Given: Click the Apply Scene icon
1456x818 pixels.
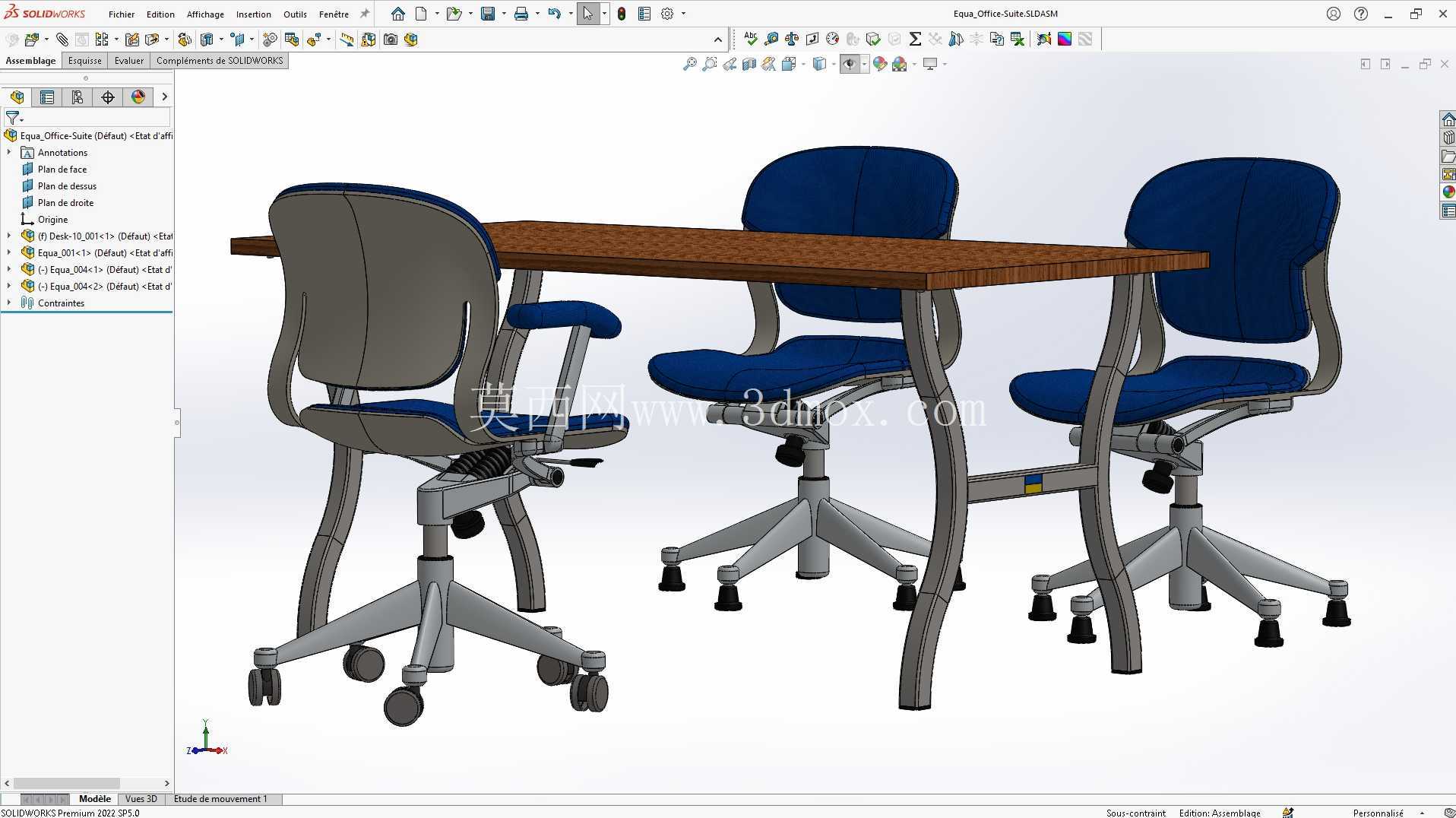Looking at the screenshot, I should [x=900, y=64].
